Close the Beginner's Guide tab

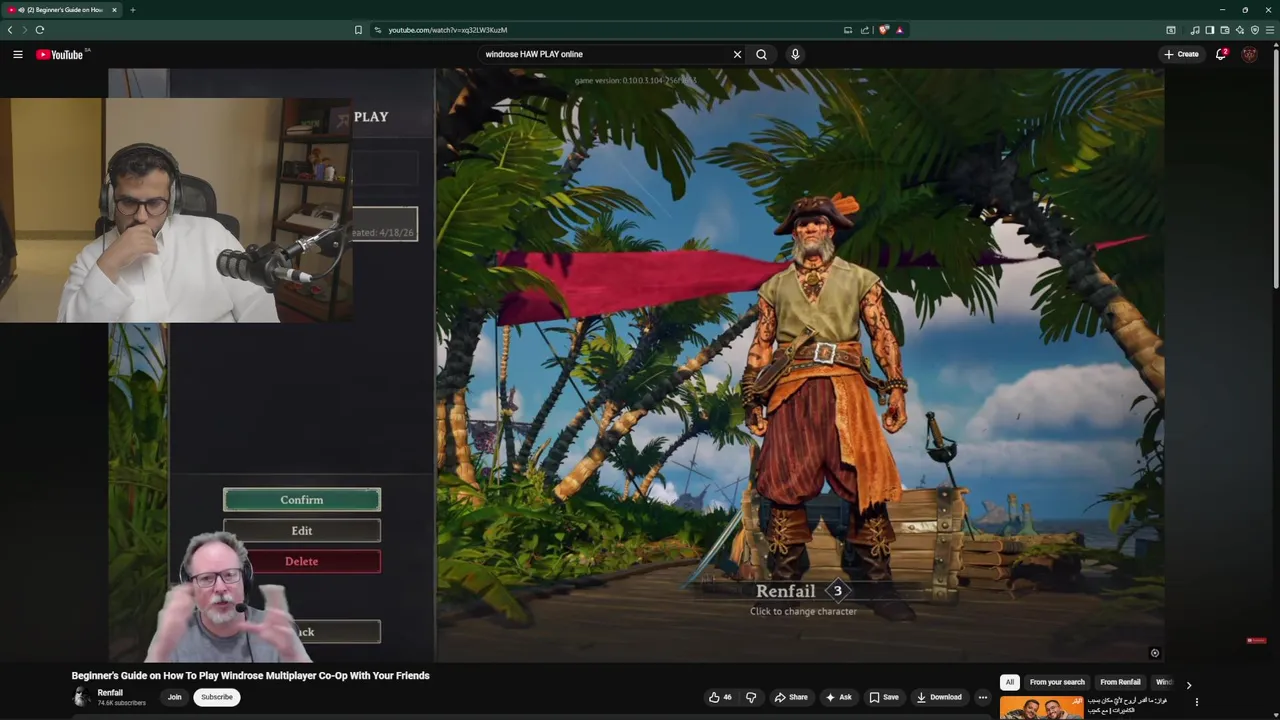pos(114,10)
